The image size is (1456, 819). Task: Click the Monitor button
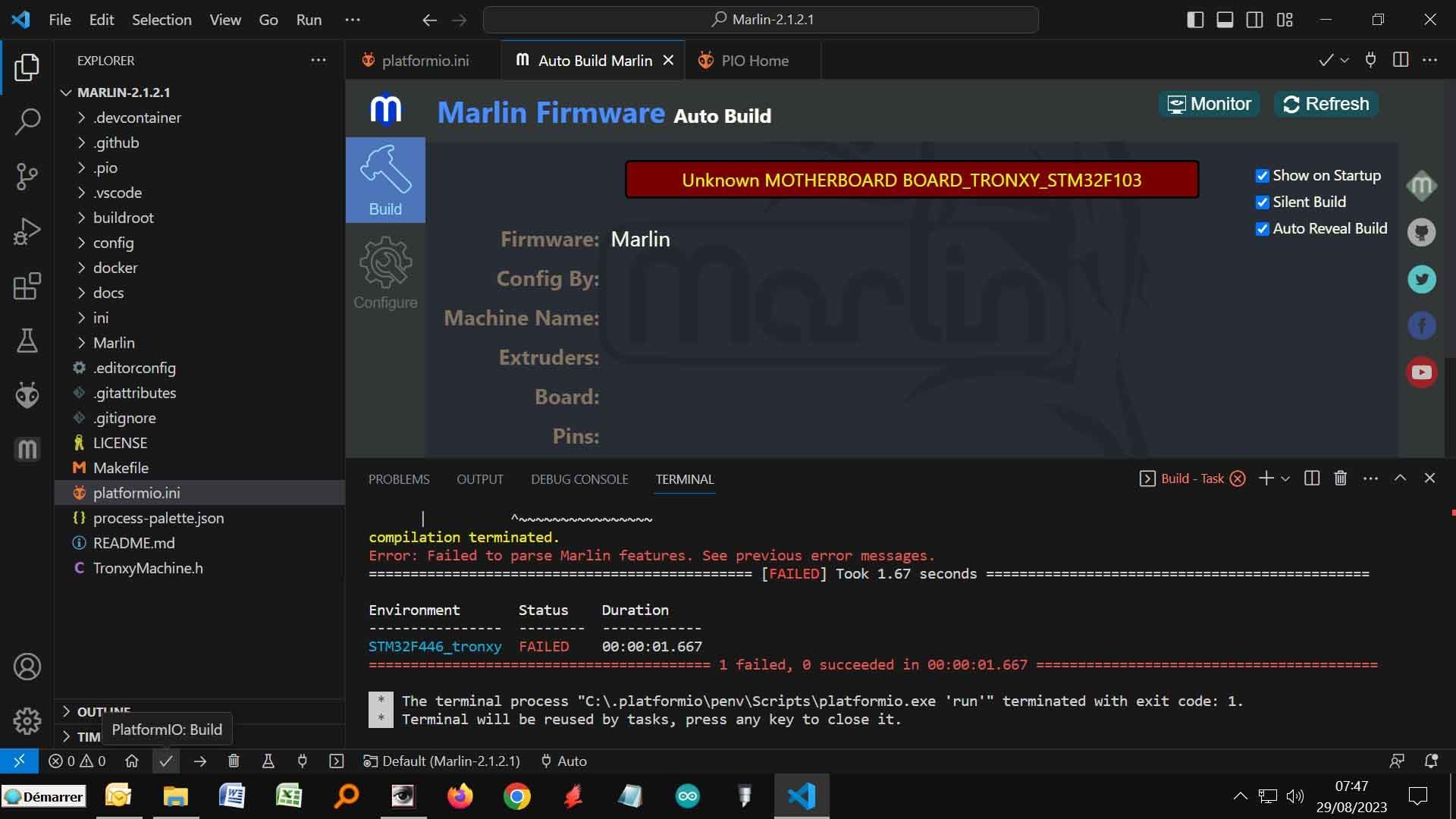point(1209,104)
